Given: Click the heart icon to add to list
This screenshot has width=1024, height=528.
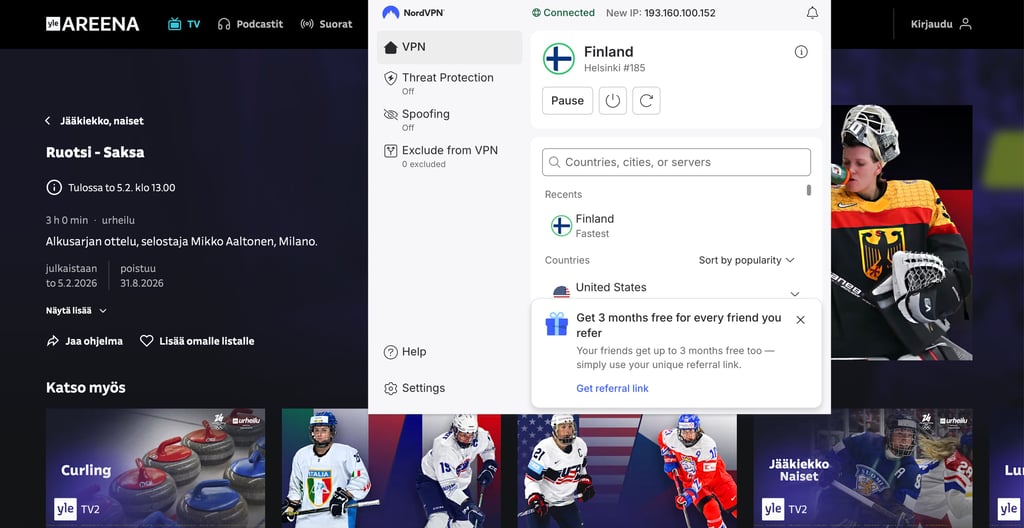Looking at the screenshot, I should click(x=146, y=341).
